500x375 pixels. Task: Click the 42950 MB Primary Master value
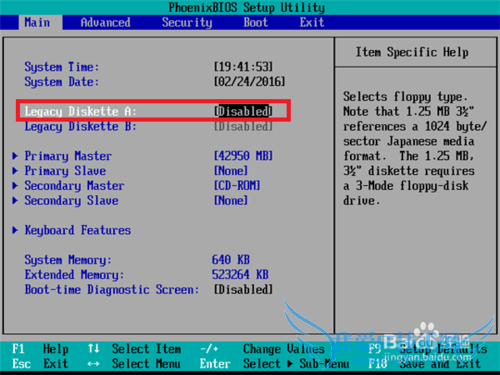pyautogui.click(x=243, y=156)
